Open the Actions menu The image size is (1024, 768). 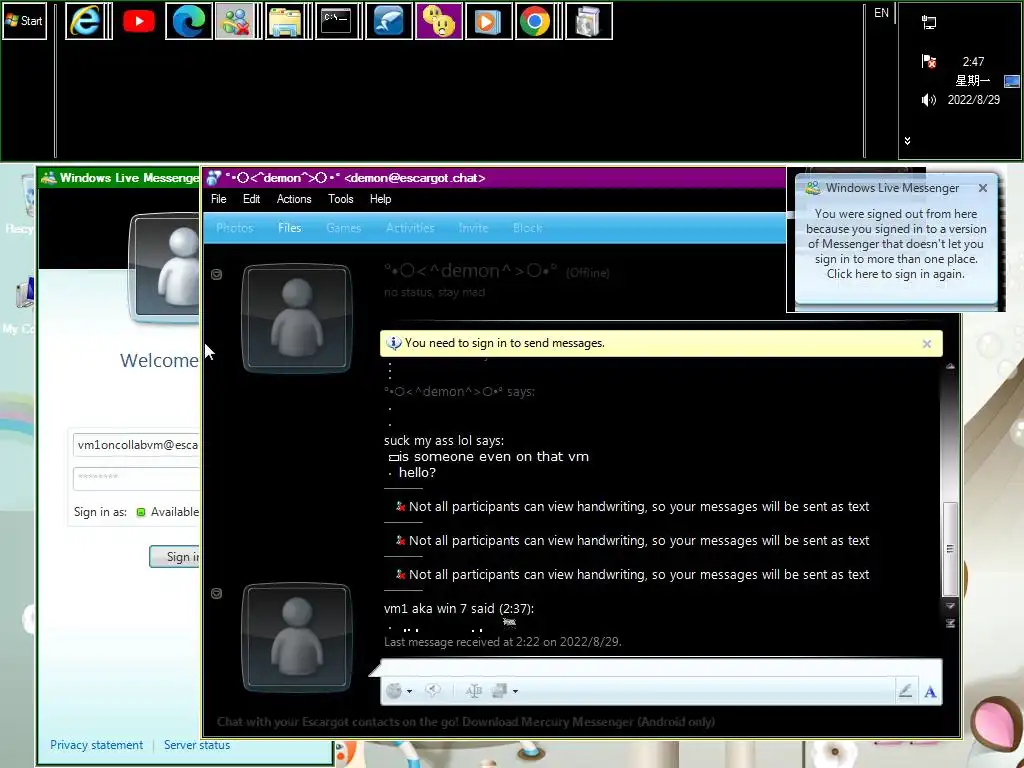click(x=294, y=199)
